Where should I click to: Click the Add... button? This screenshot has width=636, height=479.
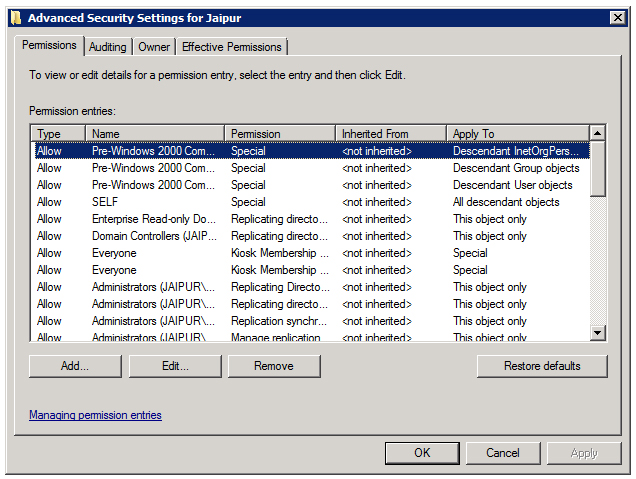(x=75, y=366)
